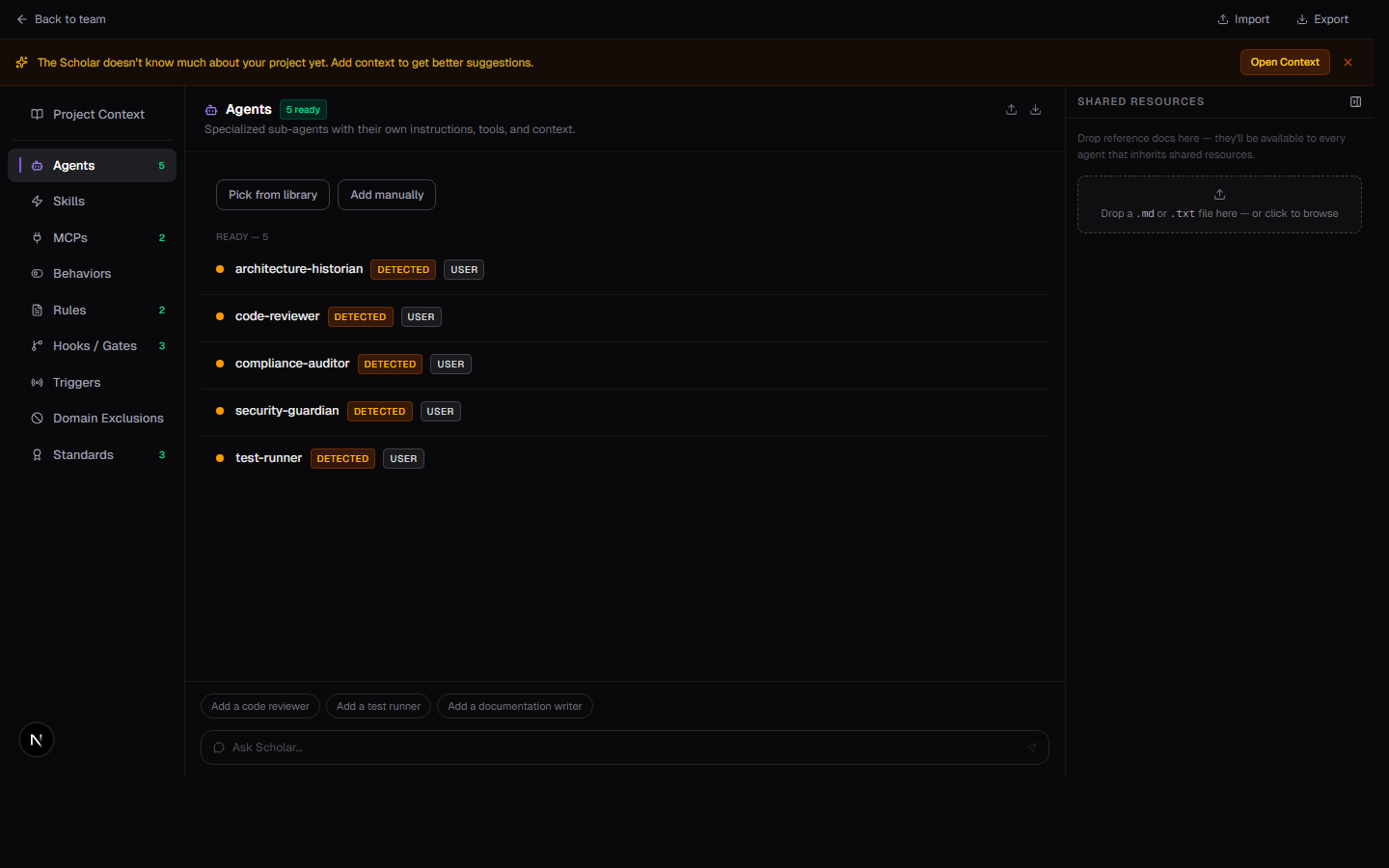Click Add a test runner suggestion
1389x868 pixels.
point(378,707)
